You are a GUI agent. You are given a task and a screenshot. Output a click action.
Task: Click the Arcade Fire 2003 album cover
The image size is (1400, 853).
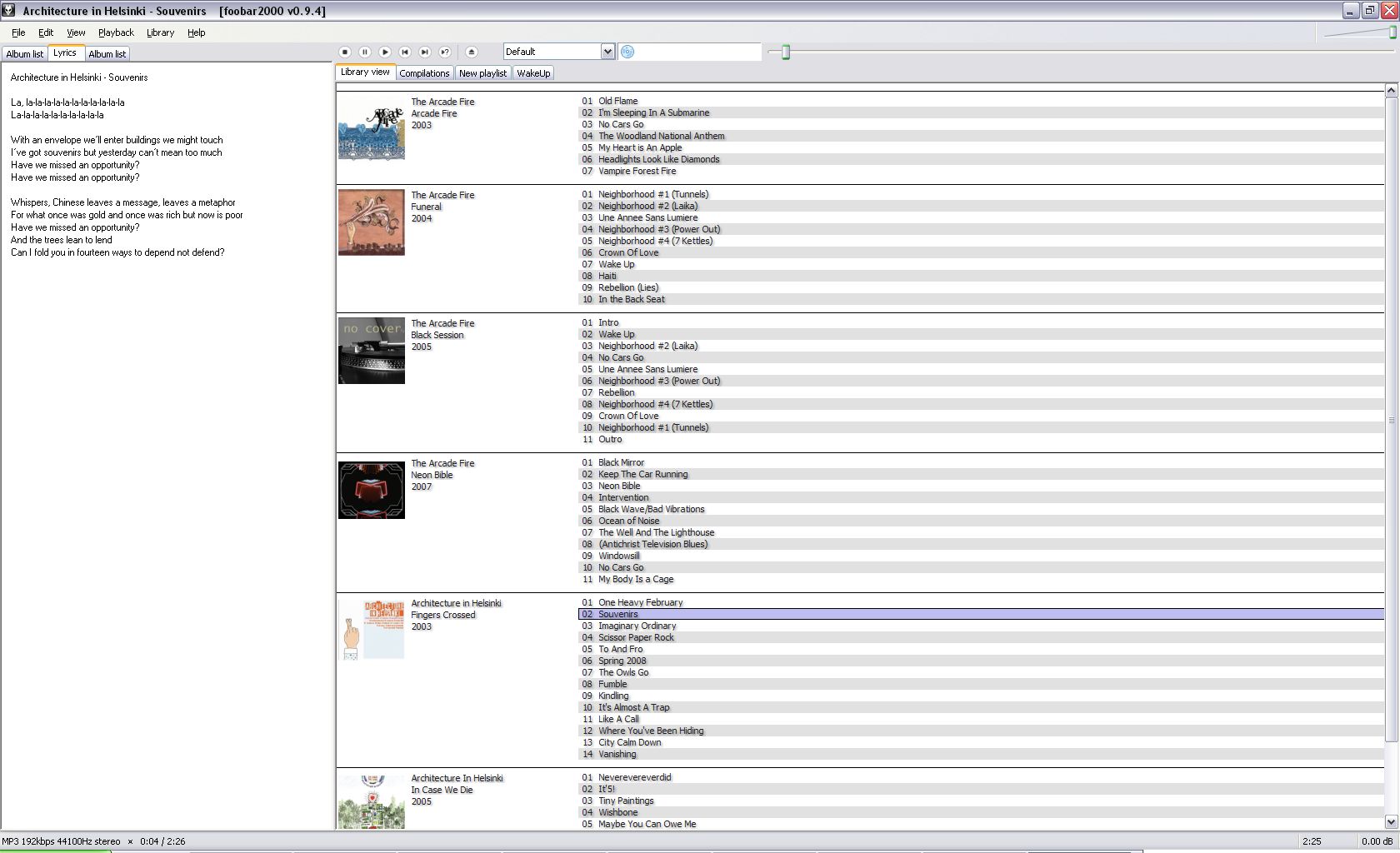pyautogui.click(x=372, y=127)
